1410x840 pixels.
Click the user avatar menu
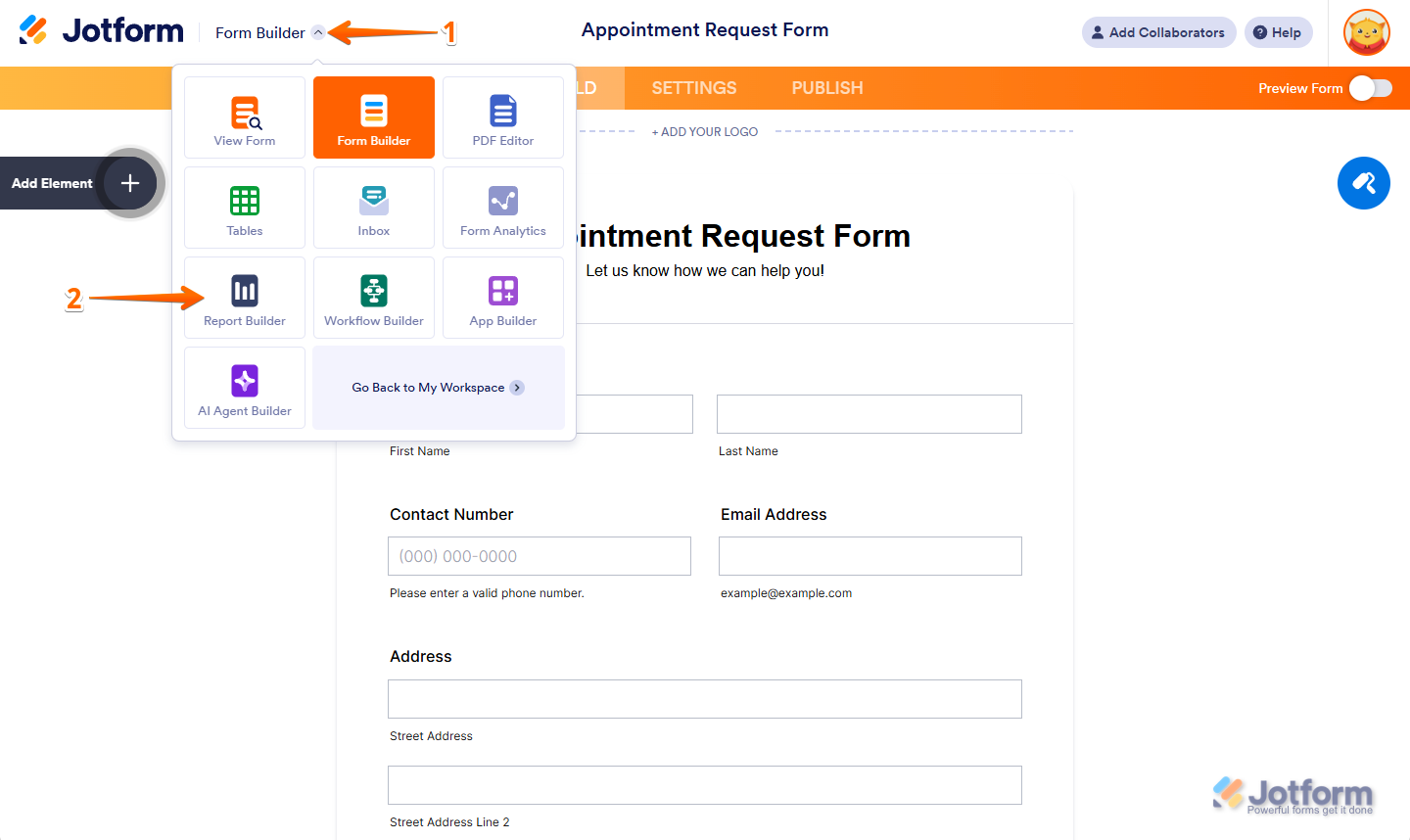point(1366,32)
